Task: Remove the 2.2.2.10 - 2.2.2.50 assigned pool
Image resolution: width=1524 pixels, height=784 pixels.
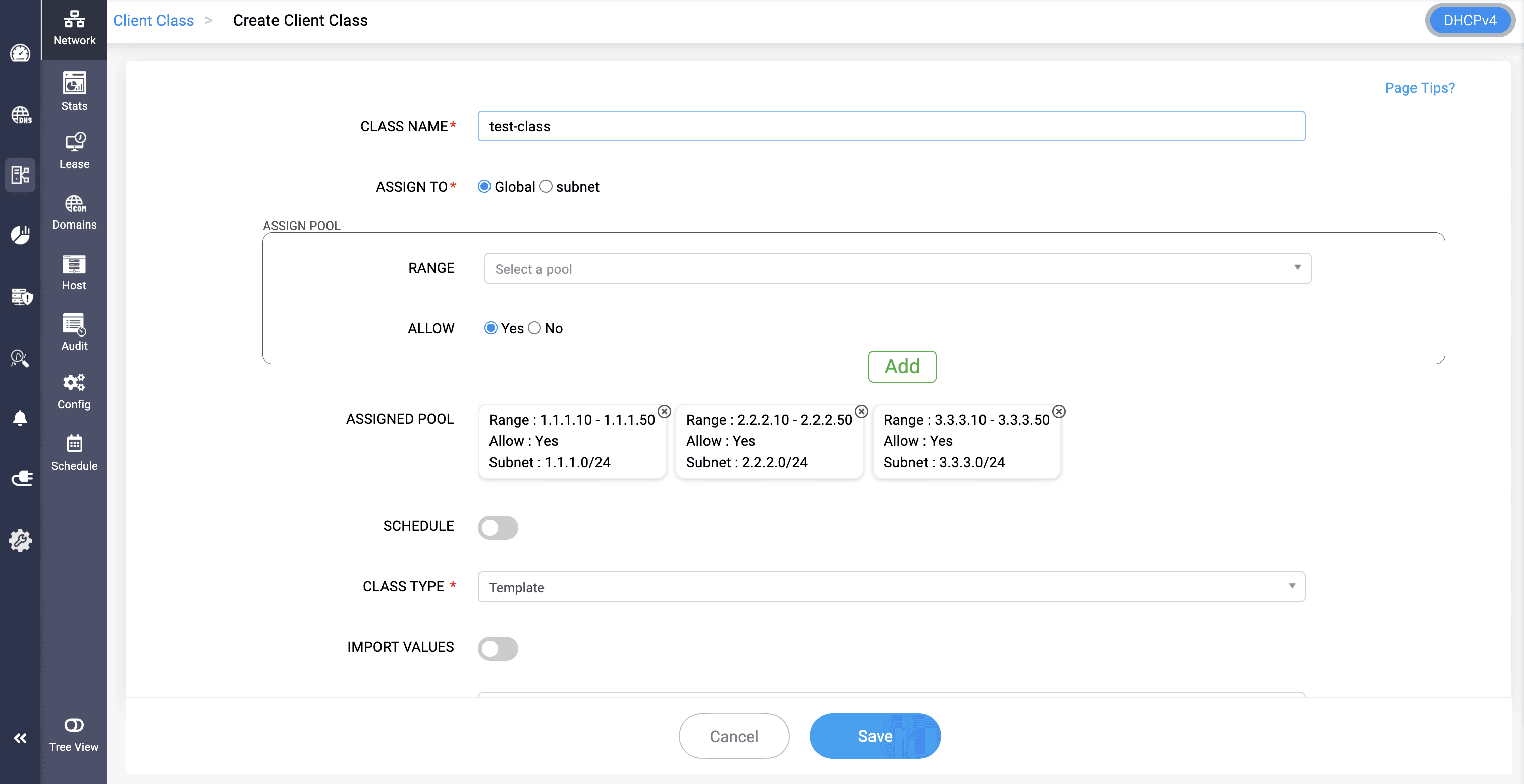Action: tap(861, 411)
